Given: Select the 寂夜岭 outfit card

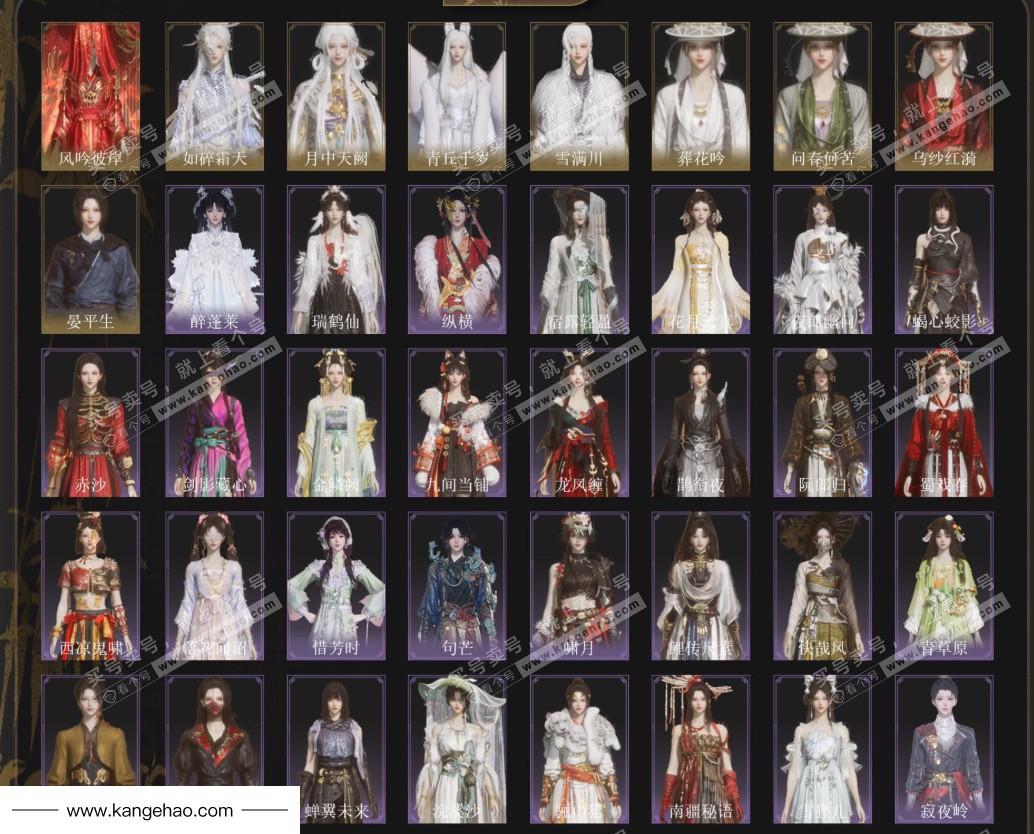Looking at the screenshot, I should point(944,748).
